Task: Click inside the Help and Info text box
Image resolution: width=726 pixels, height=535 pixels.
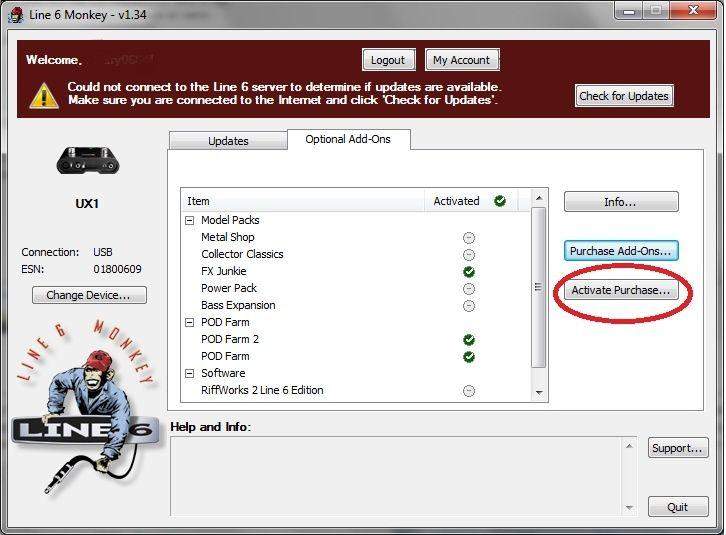Action: 397,476
